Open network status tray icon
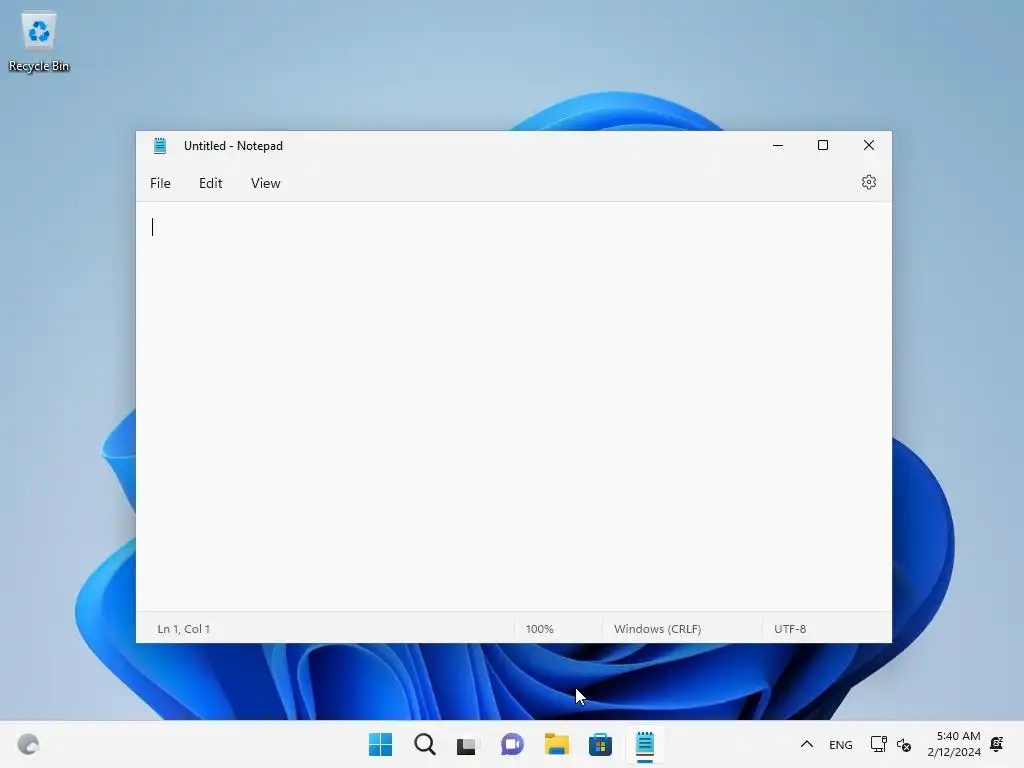Screen dimensions: 1024x768 coord(878,744)
